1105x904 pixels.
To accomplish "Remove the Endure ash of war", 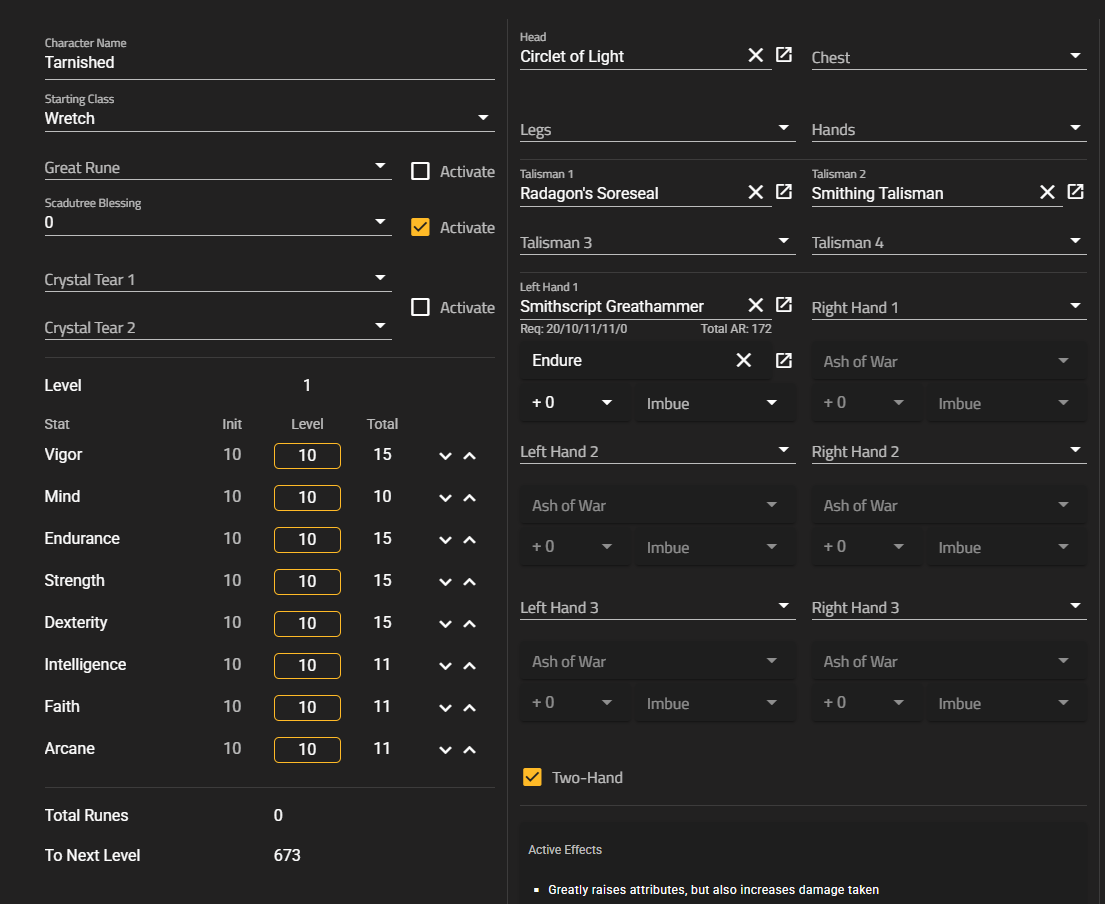I will pos(743,360).
